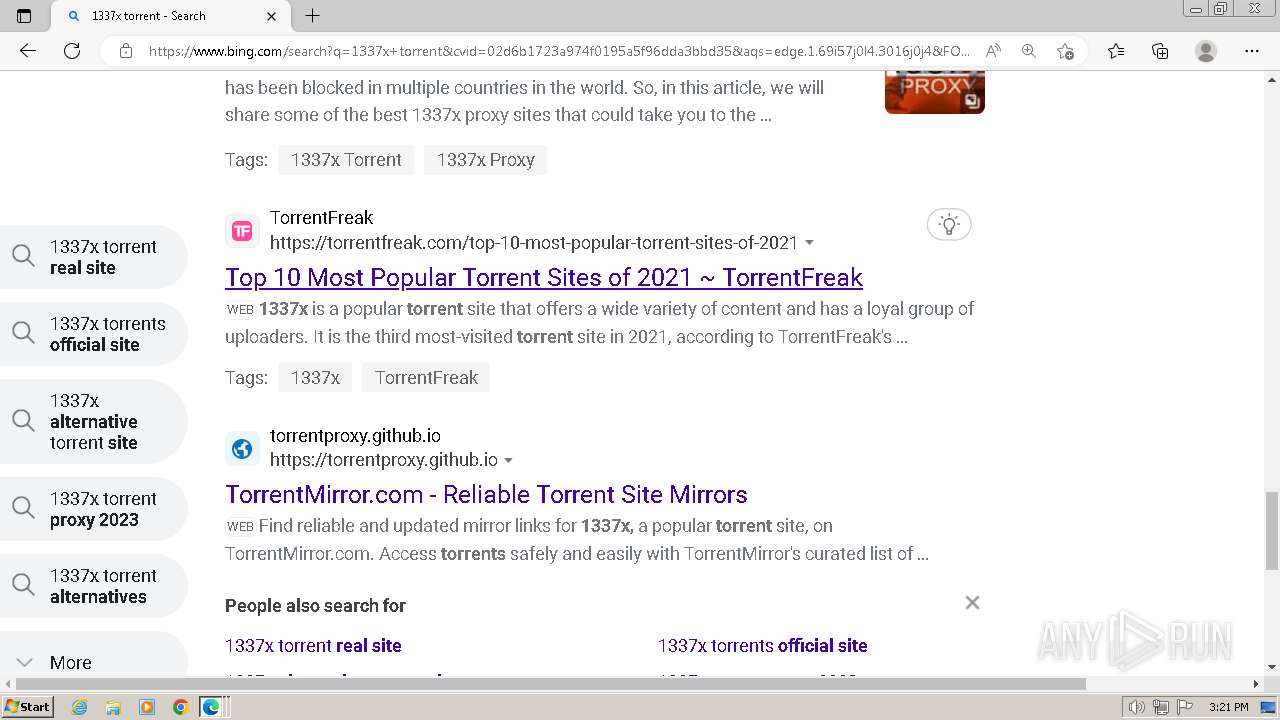This screenshot has width=1280, height=720.
Task: Select the 1337x Torrent tag
Action: [x=346, y=160]
